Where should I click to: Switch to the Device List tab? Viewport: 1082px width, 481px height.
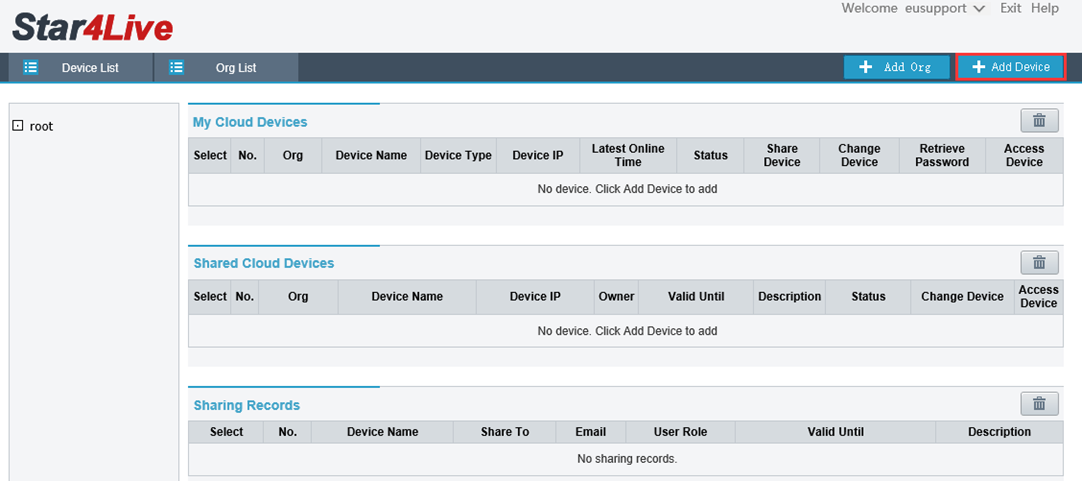(x=89, y=68)
